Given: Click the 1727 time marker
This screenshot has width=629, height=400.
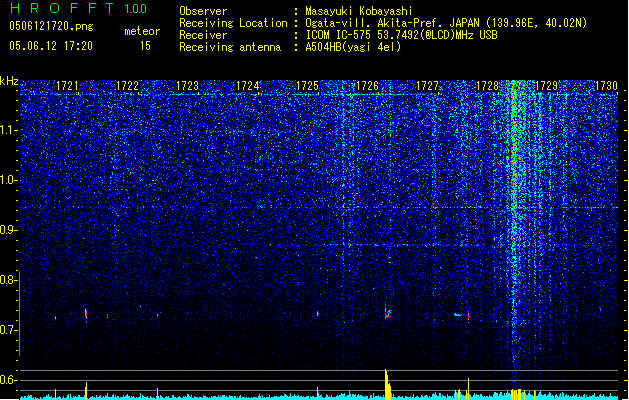Looking at the screenshot, I should 428,86.
